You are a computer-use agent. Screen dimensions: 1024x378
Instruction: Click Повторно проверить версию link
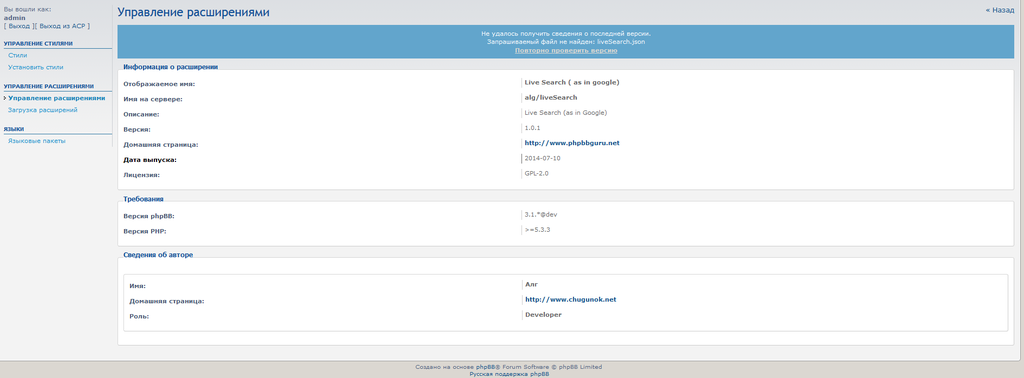point(566,50)
